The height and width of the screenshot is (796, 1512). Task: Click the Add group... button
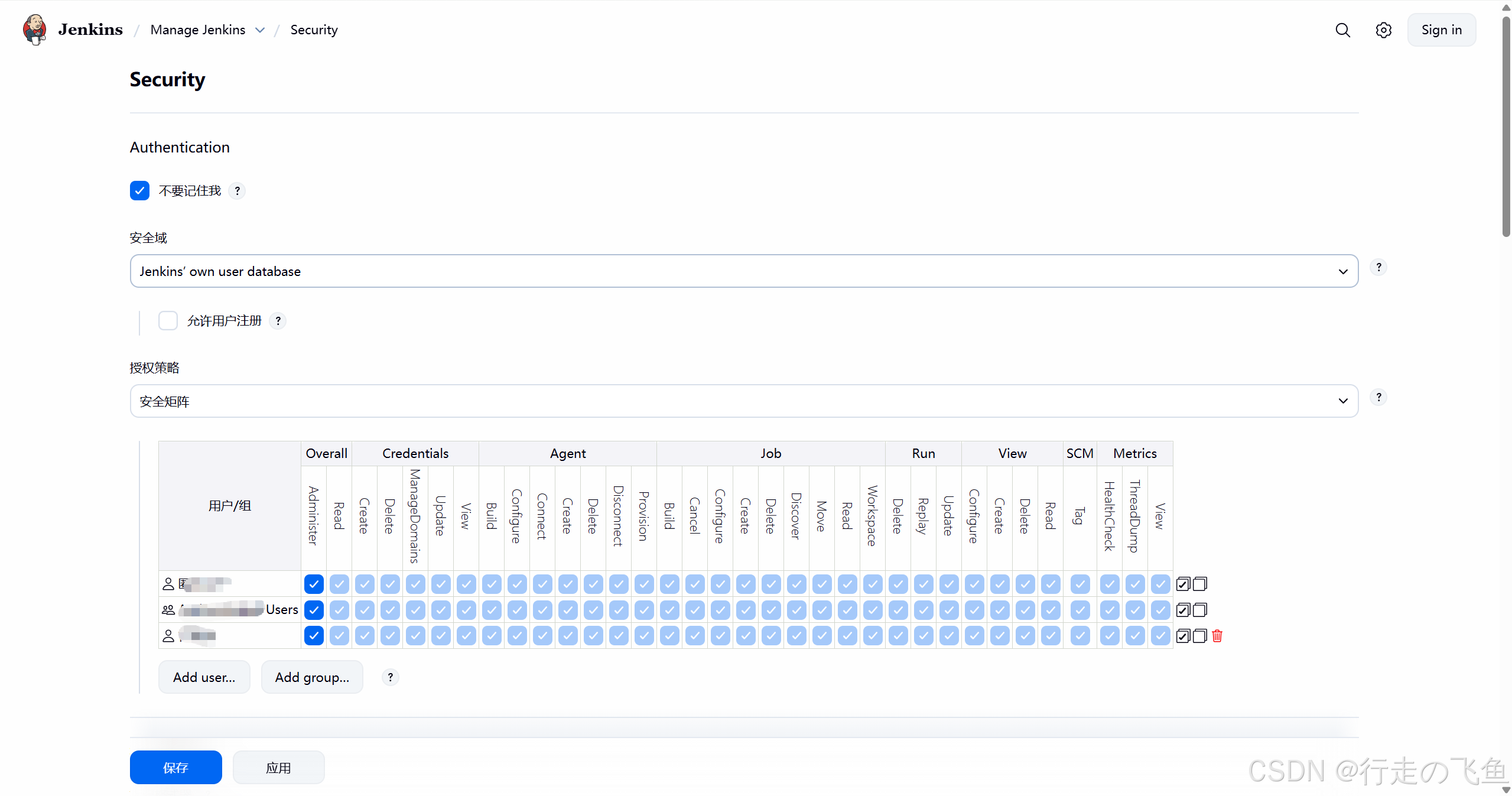coord(312,677)
